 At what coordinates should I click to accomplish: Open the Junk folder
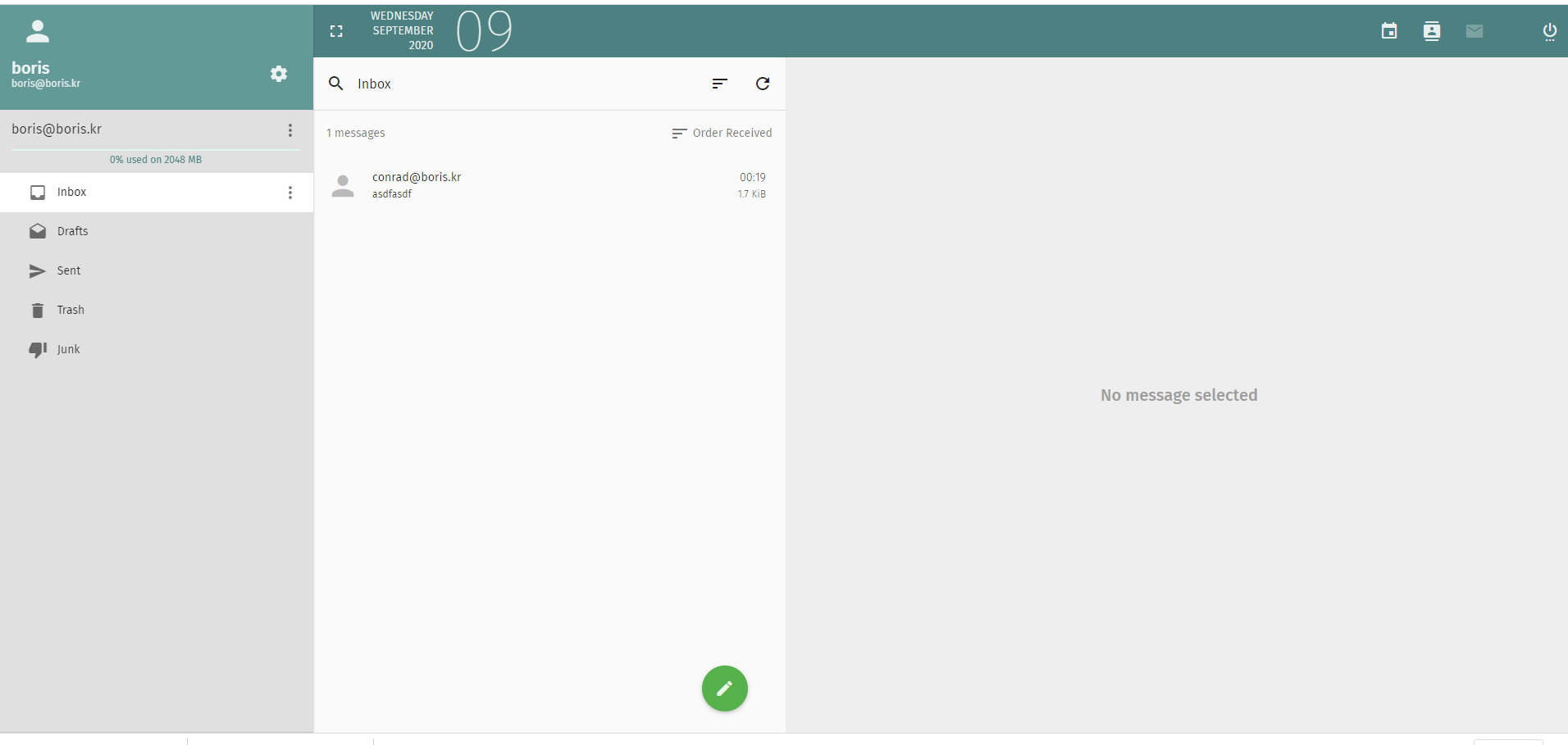click(x=157, y=350)
